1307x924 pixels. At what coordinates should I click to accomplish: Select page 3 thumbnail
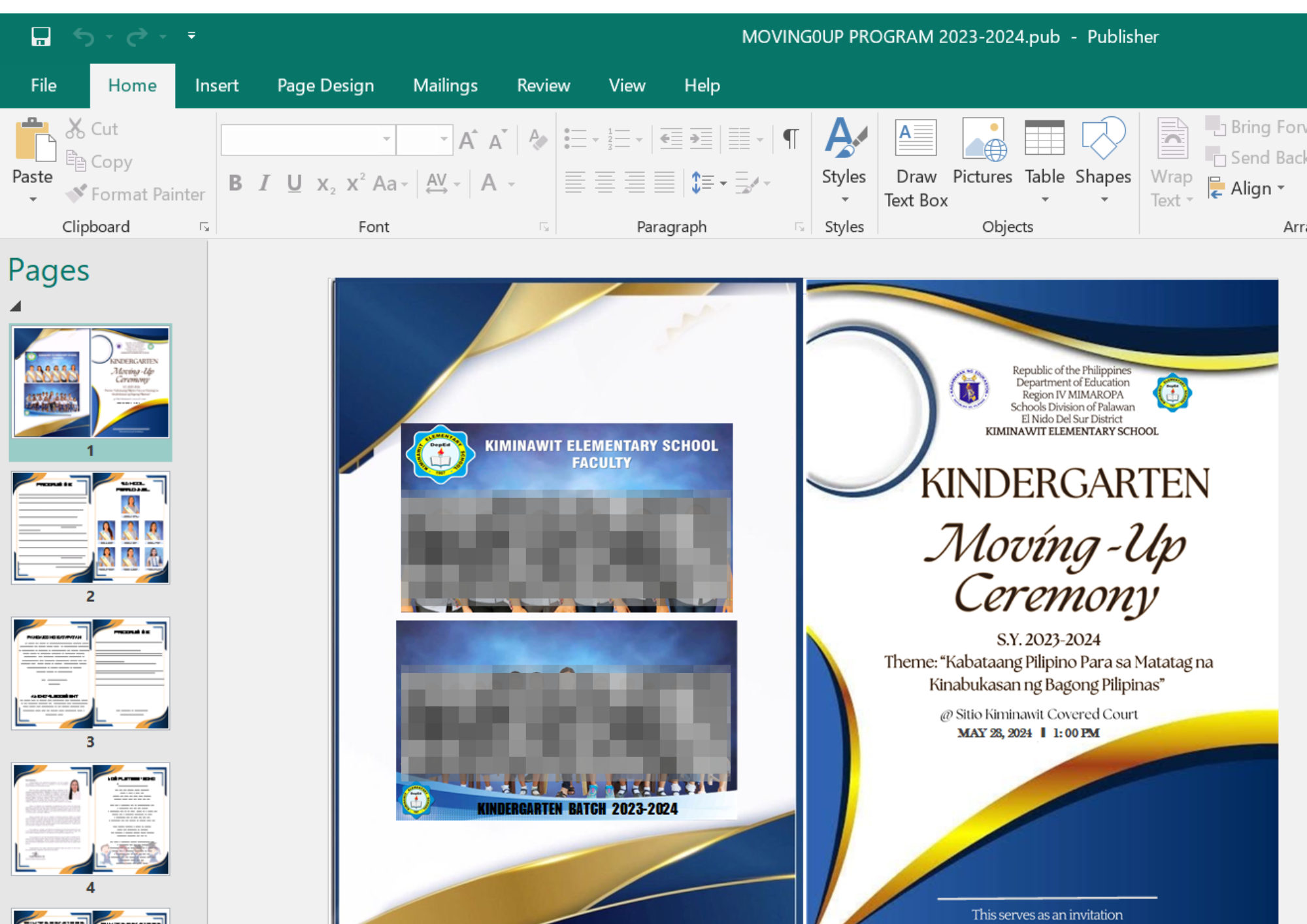pyautogui.click(x=91, y=673)
